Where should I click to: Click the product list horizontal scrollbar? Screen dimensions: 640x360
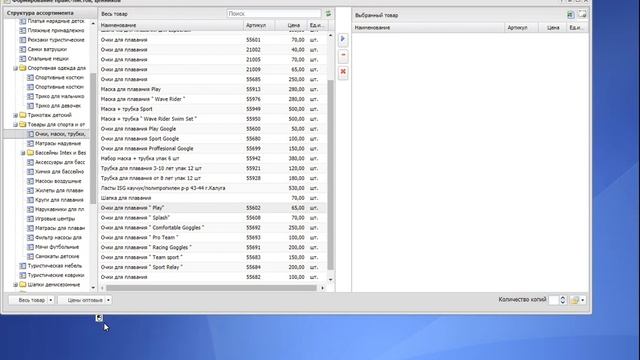pyautogui.click(x=211, y=288)
